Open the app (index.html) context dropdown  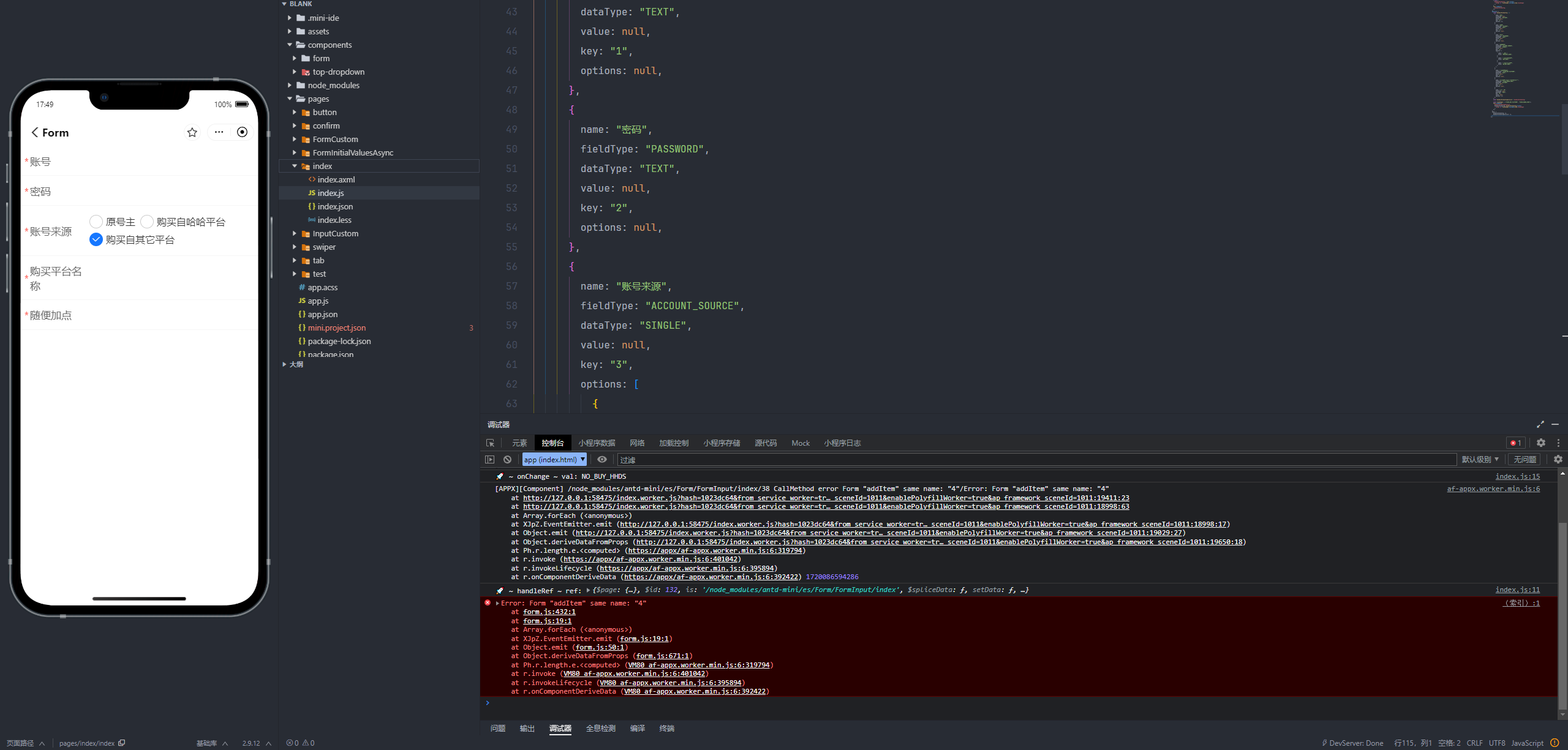click(554, 459)
